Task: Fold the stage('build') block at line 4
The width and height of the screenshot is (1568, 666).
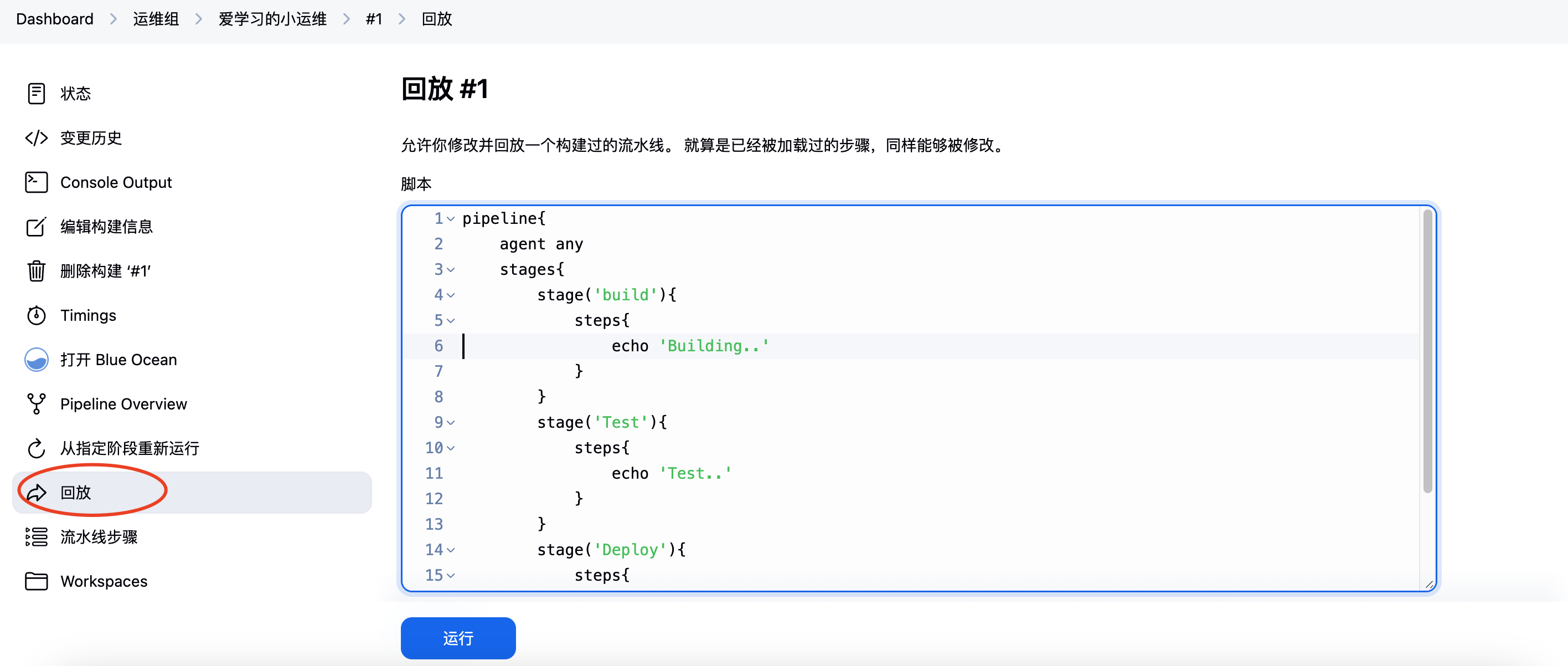Action: 451,295
